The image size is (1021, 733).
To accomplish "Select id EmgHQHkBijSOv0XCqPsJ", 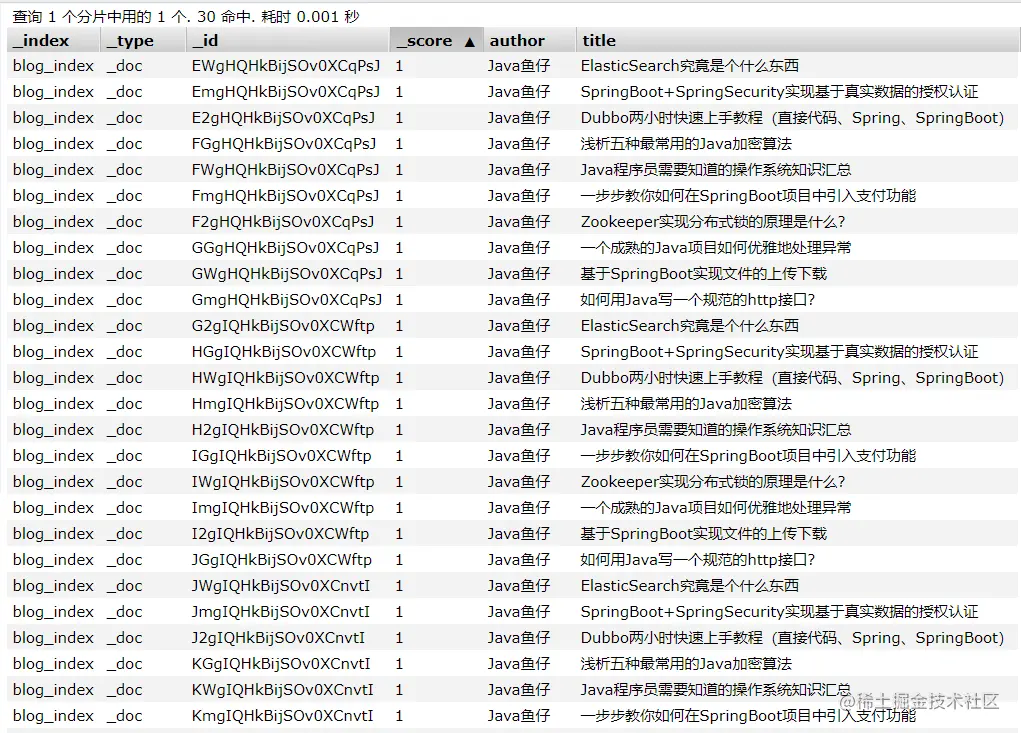I will tap(285, 92).
